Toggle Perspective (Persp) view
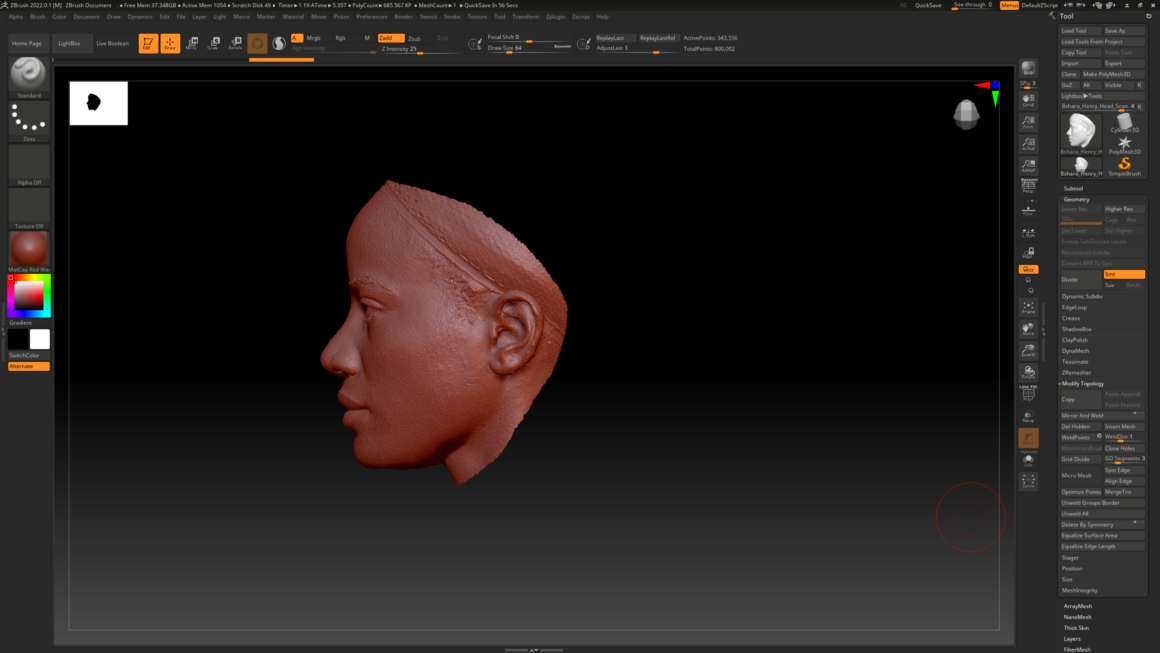1160x653 pixels. click(x=1028, y=186)
